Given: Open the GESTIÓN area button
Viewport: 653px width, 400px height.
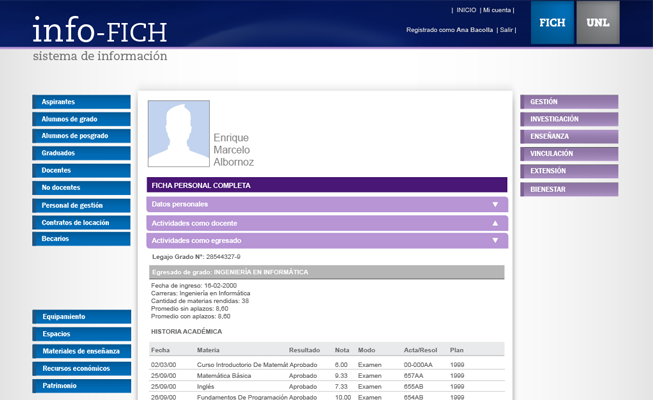Looking at the screenshot, I should [x=569, y=102].
